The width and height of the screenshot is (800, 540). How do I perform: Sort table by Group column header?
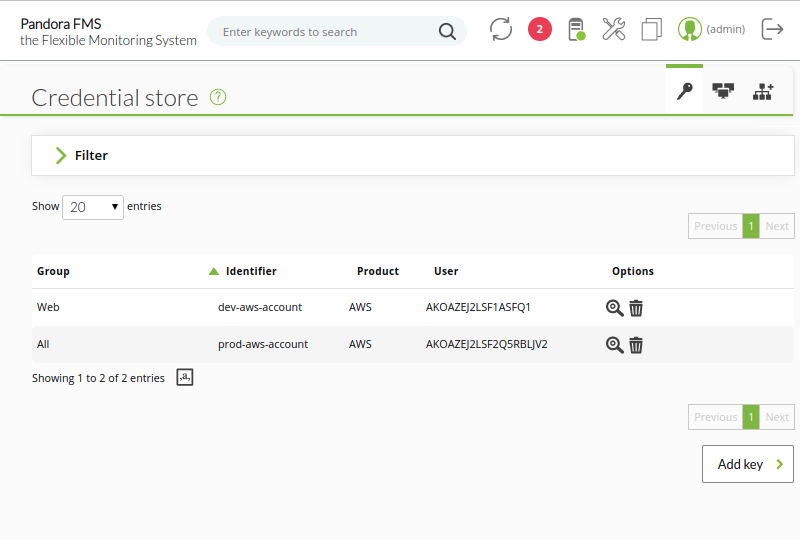click(53, 271)
